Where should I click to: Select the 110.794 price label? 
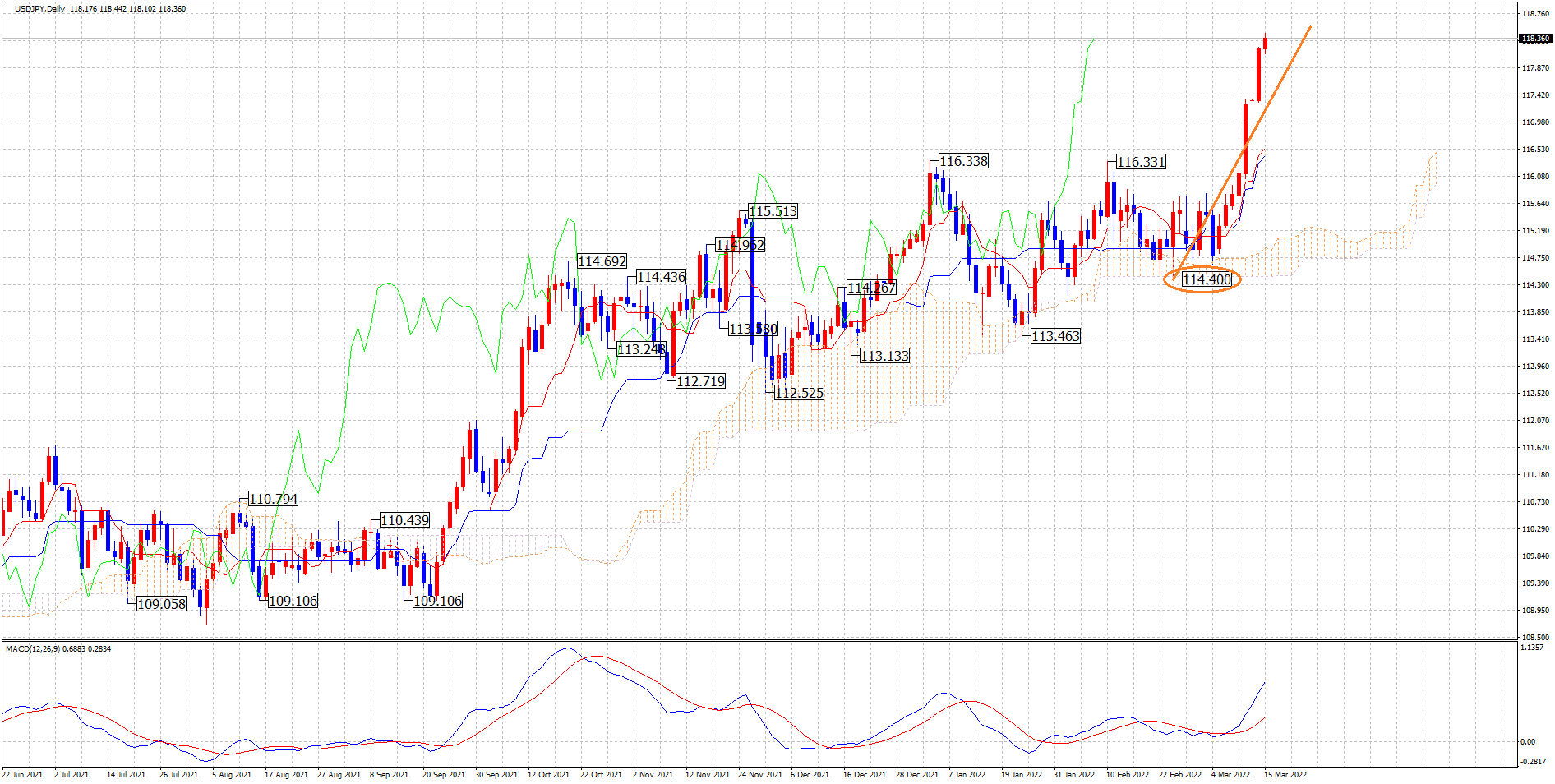point(273,499)
